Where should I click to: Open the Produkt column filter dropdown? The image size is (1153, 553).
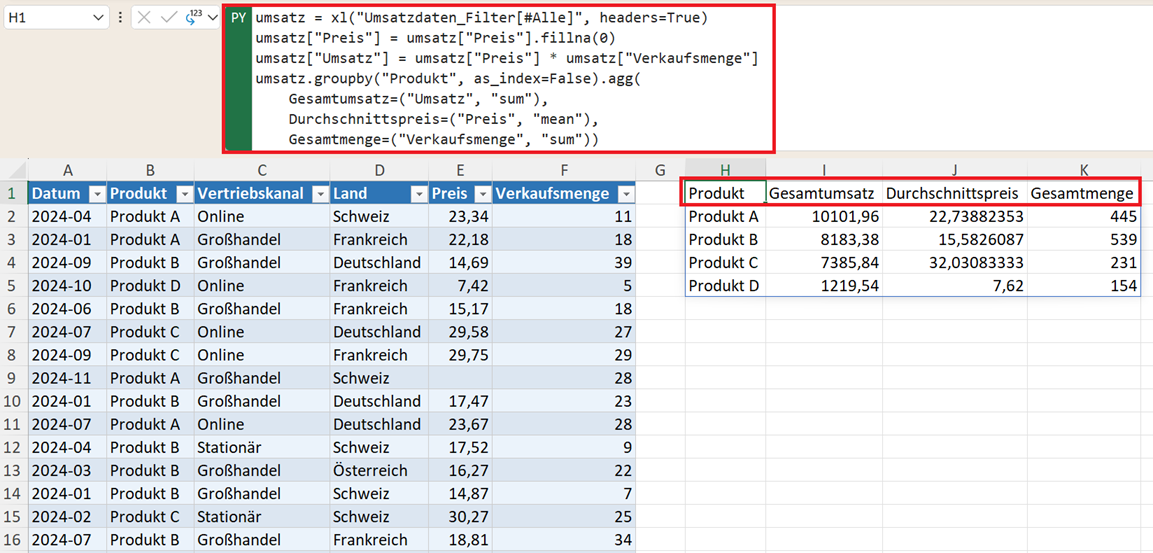(184, 194)
